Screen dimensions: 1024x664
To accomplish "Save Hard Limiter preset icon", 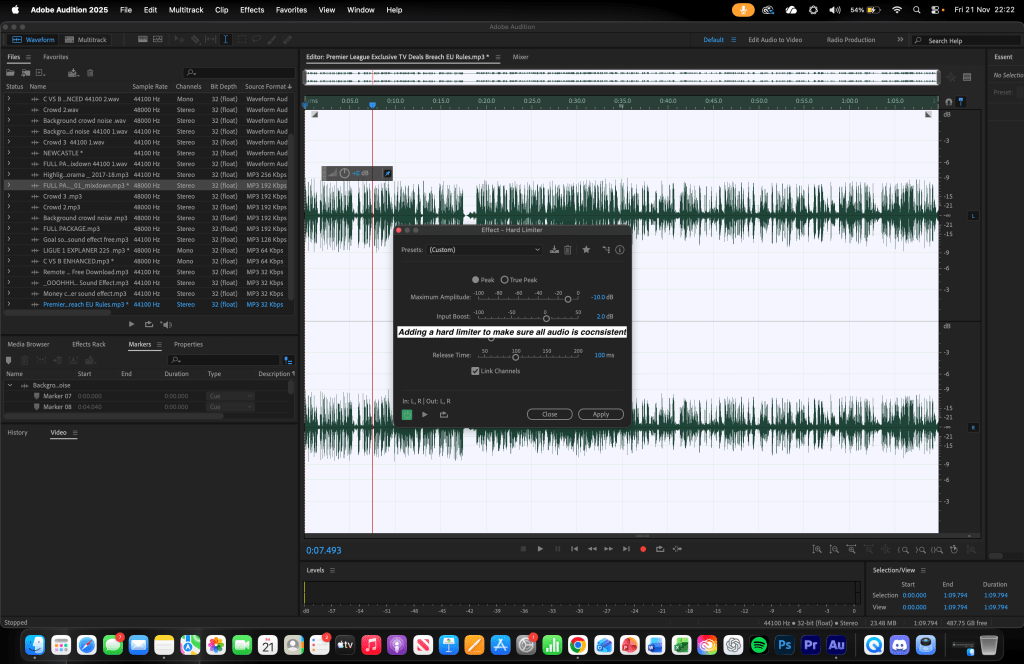I will pos(555,250).
